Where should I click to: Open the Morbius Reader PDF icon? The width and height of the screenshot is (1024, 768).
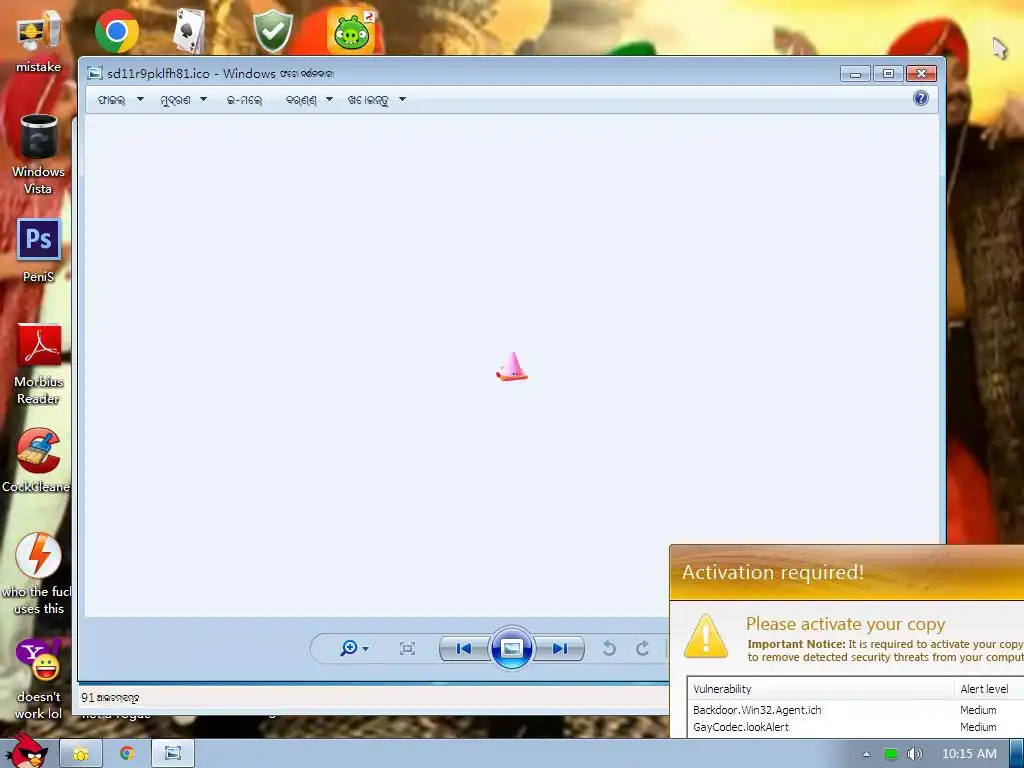click(39, 364)
